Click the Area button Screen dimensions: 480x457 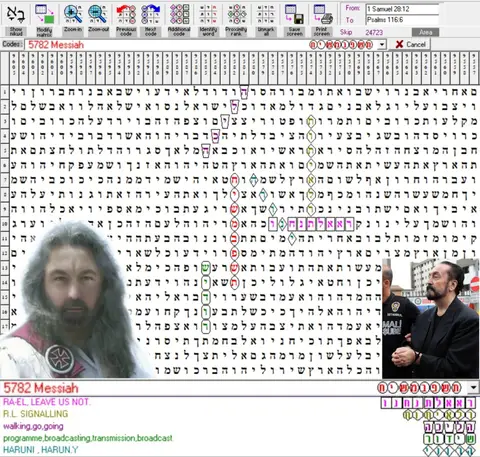pos(425,32)
